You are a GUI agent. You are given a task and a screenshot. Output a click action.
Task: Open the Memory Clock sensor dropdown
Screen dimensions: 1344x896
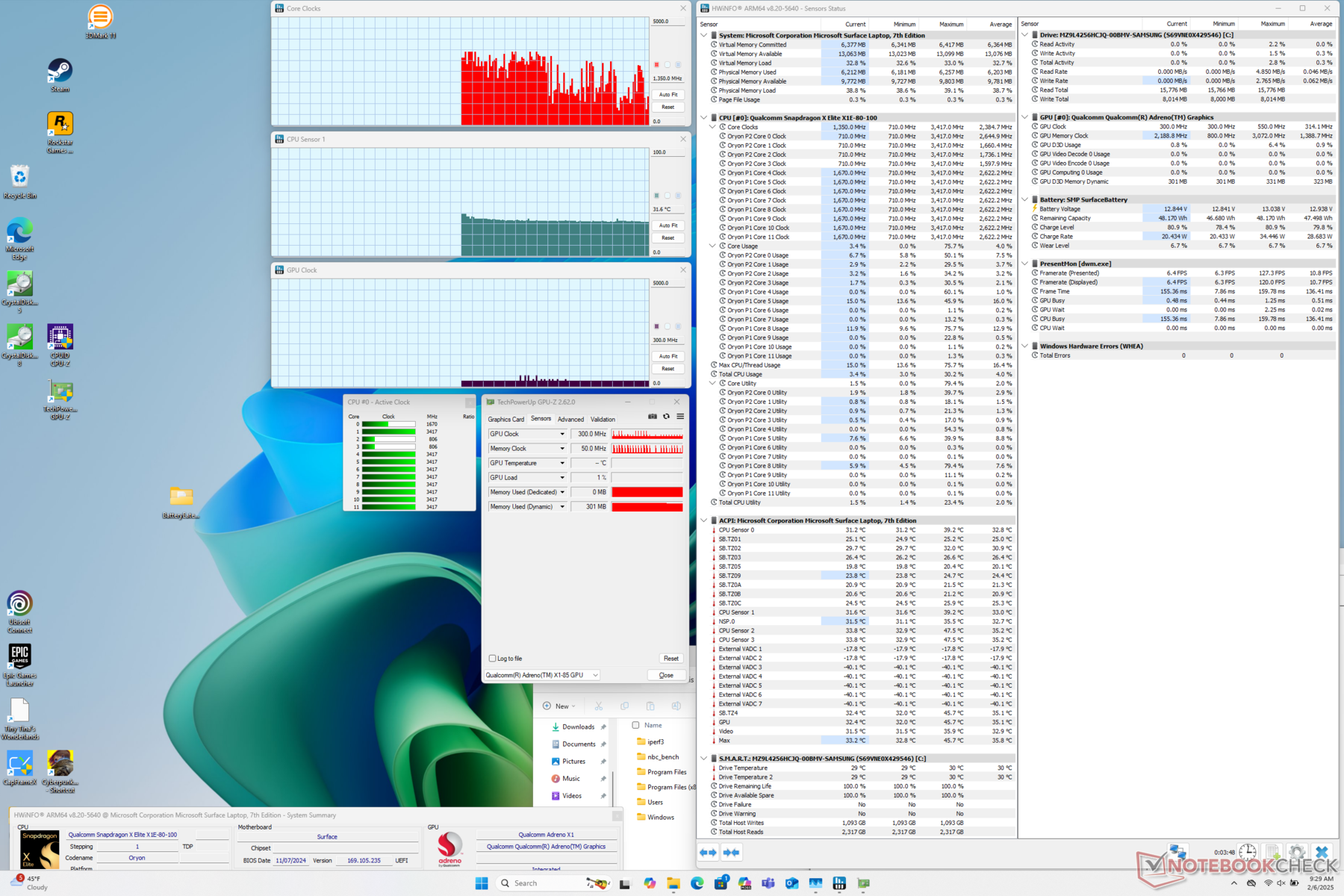(562, 449)
